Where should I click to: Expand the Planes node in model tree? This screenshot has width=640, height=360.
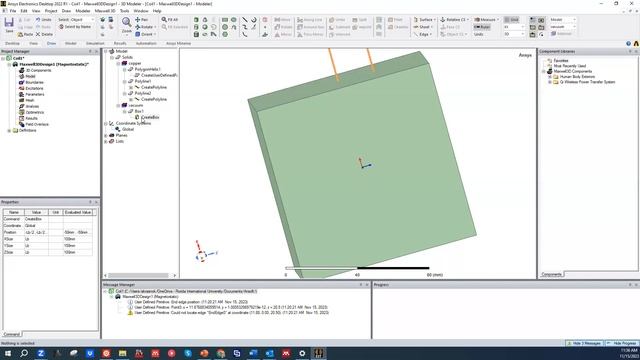(106, 136)
